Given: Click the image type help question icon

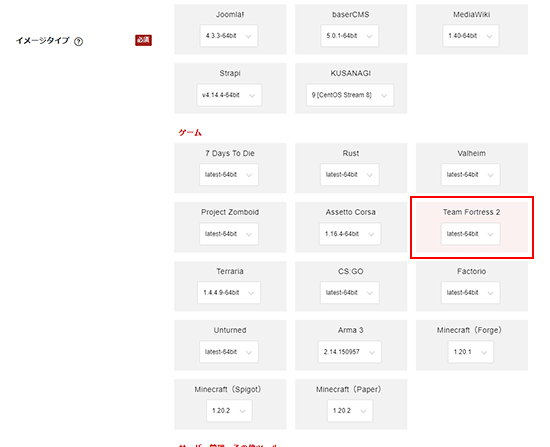Looking at the screenshot, I should (79, 42).
